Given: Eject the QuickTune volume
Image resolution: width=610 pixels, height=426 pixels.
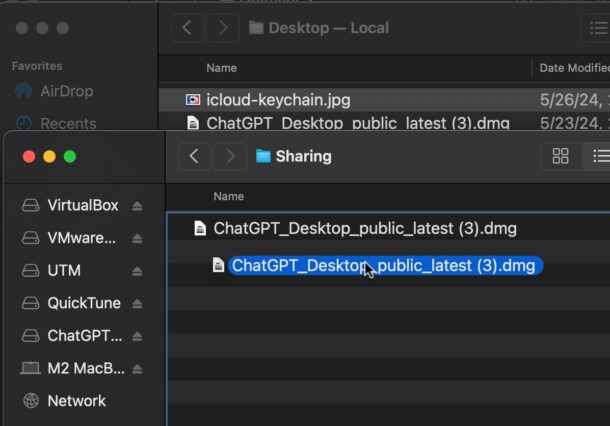Looking at the screenshot, I should tap(137, 304).
